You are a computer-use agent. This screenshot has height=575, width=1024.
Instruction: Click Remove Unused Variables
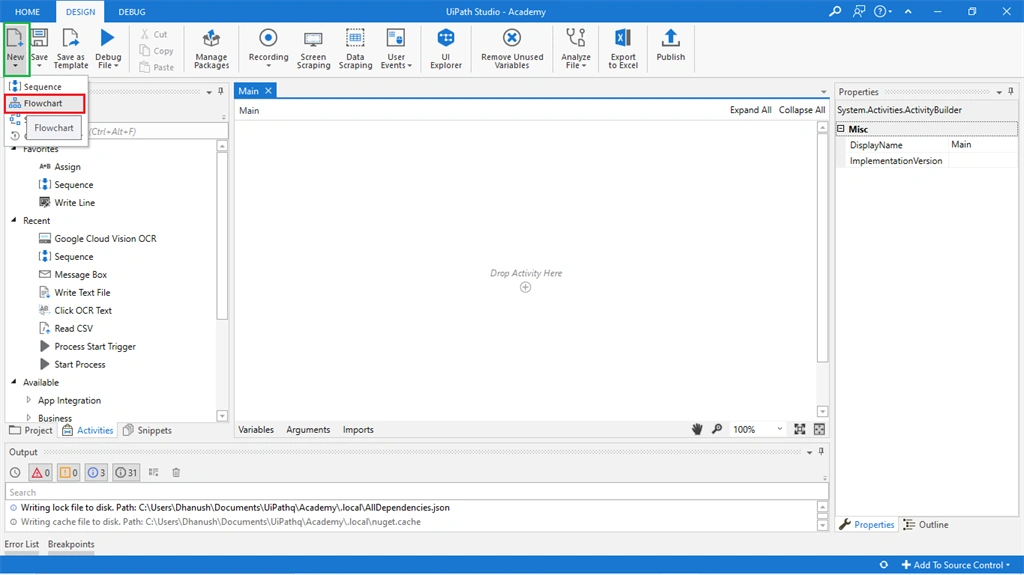[x=512, y=48]
